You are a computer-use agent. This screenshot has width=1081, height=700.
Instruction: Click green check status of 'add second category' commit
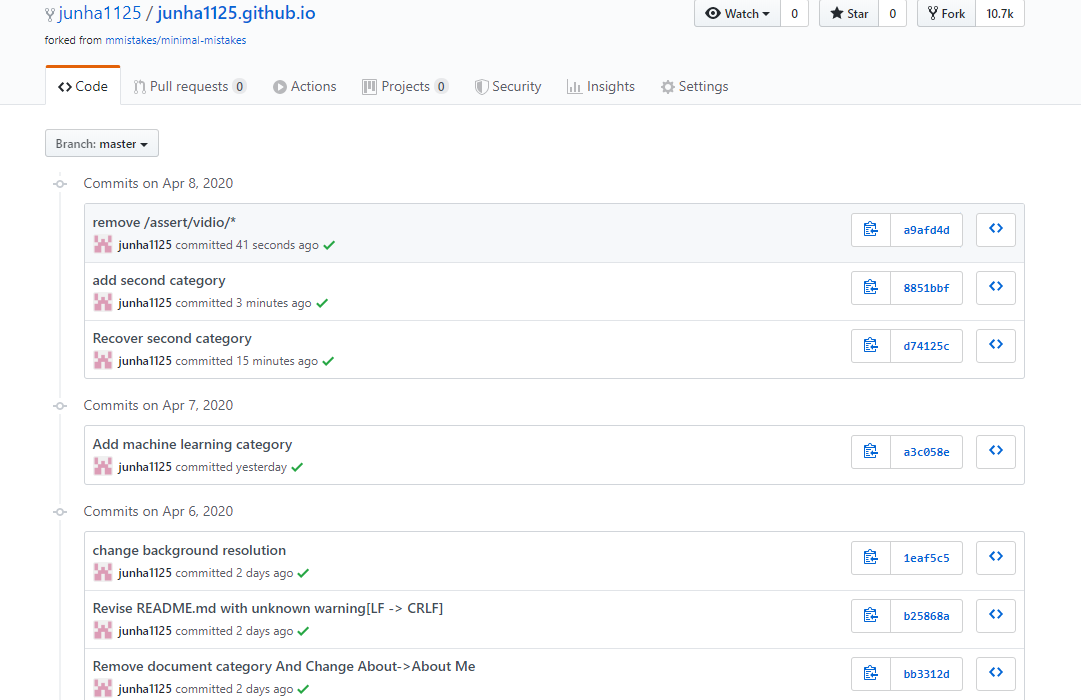pos(322,303)
